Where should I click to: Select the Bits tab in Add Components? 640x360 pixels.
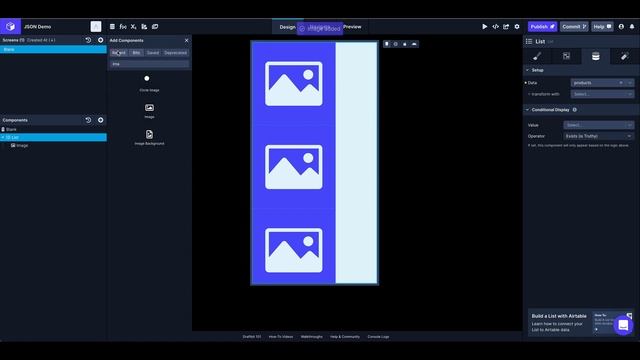(136, 53)
